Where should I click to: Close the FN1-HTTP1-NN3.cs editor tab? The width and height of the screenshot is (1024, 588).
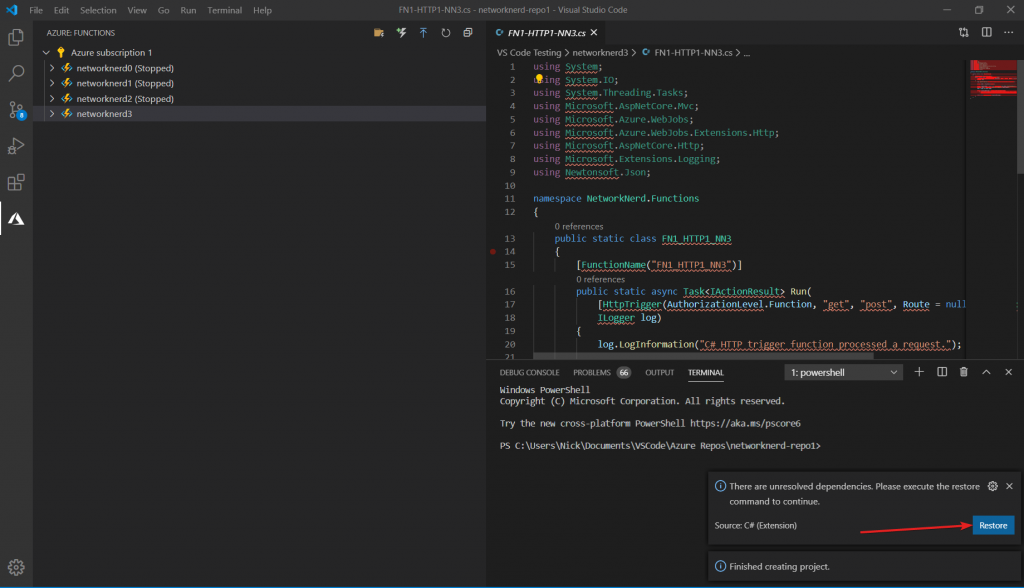pyautogui.click(x=594, y=33)
